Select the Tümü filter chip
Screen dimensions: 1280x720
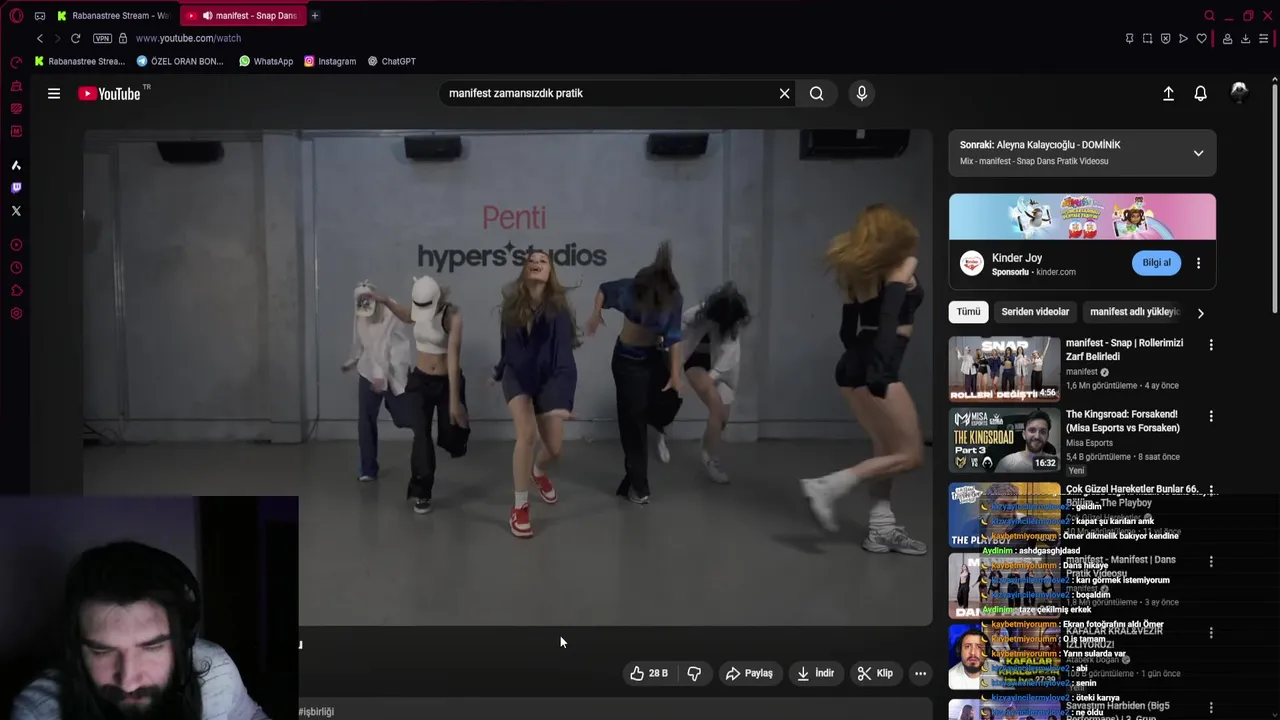pos(969,312)
